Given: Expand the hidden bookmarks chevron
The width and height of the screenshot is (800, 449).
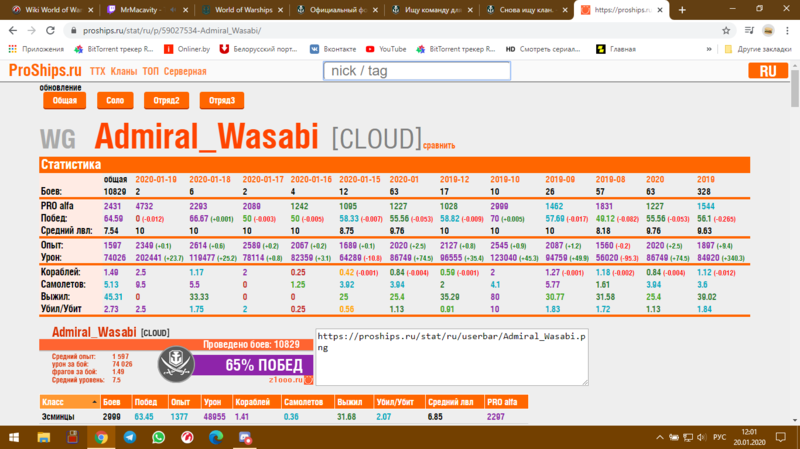Looking at the screenshot, I should (x=709, y=49).
